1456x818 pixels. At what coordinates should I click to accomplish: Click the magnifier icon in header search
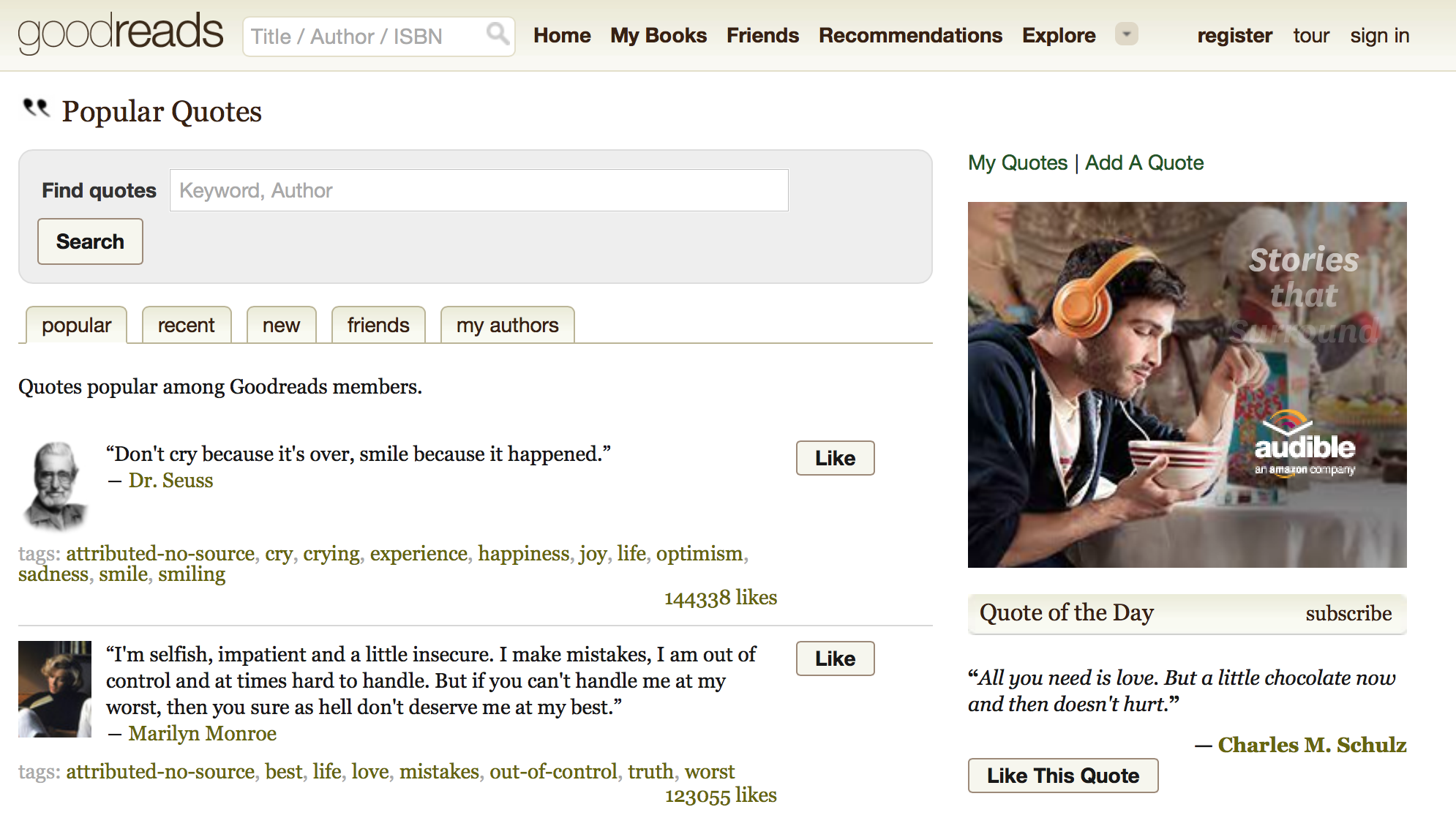pos(498,34)
